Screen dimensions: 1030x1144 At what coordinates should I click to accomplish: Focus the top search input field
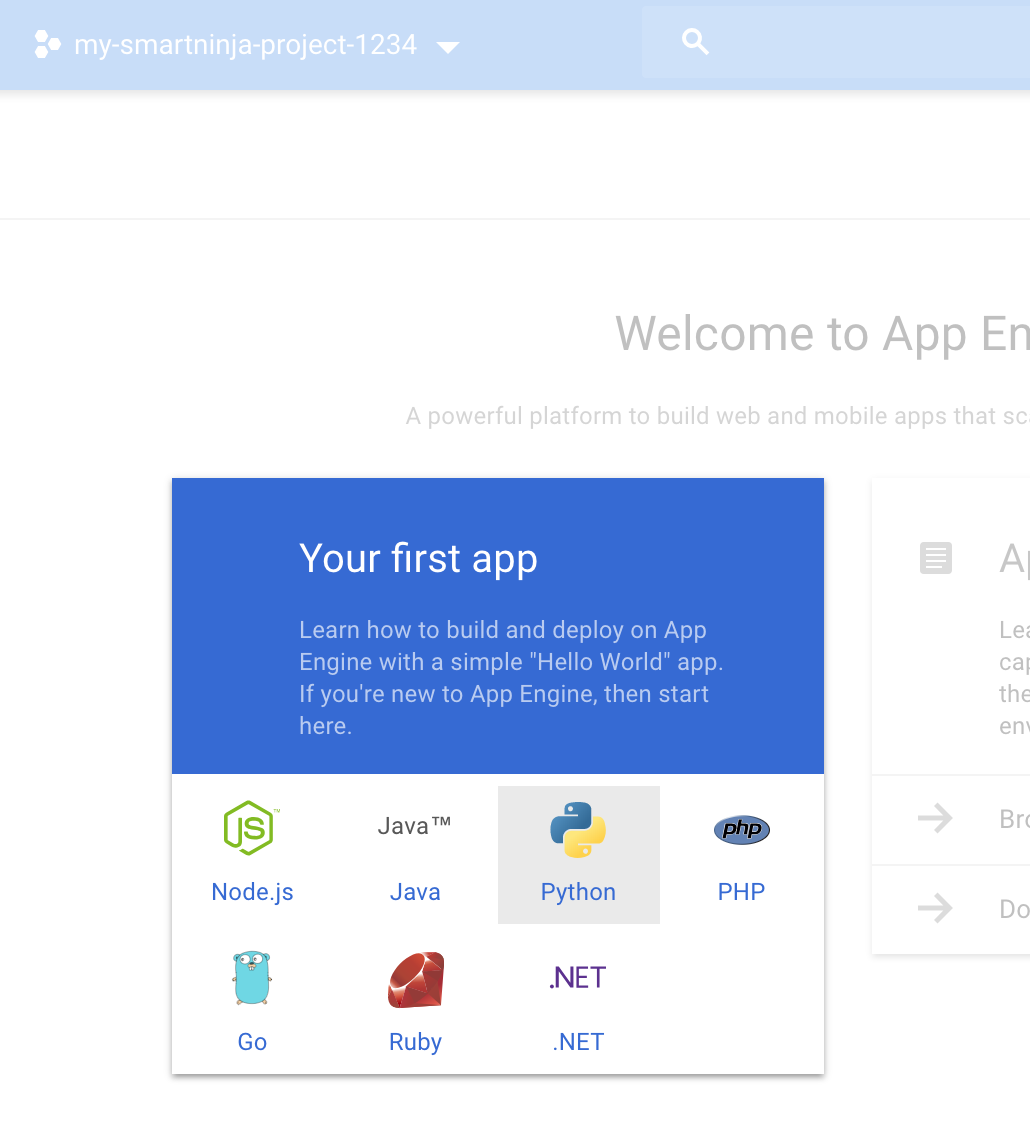[x=836, y=42]
